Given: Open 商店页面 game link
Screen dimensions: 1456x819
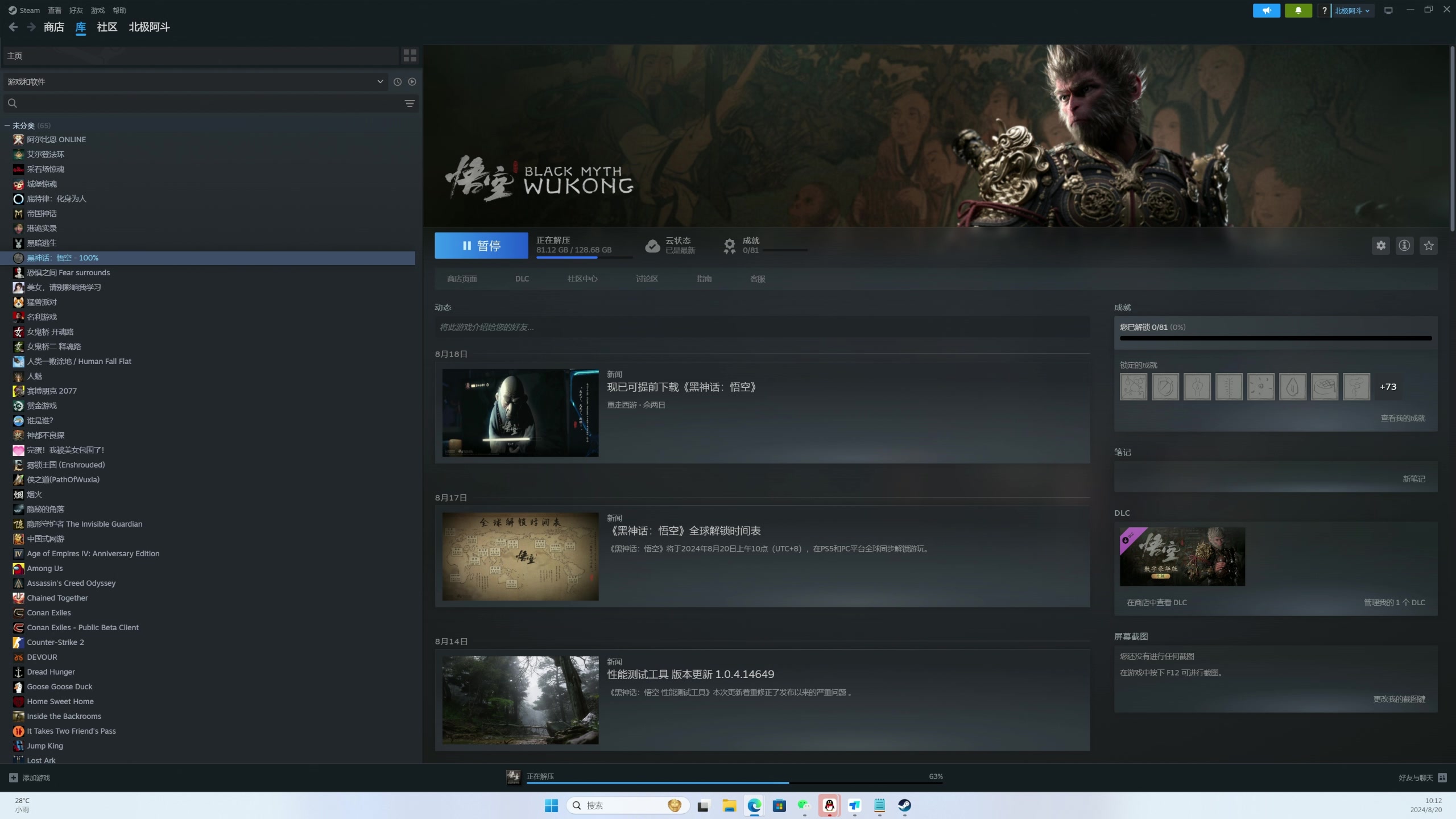Looking at the screenshot, I should click(x=462, y=279).
